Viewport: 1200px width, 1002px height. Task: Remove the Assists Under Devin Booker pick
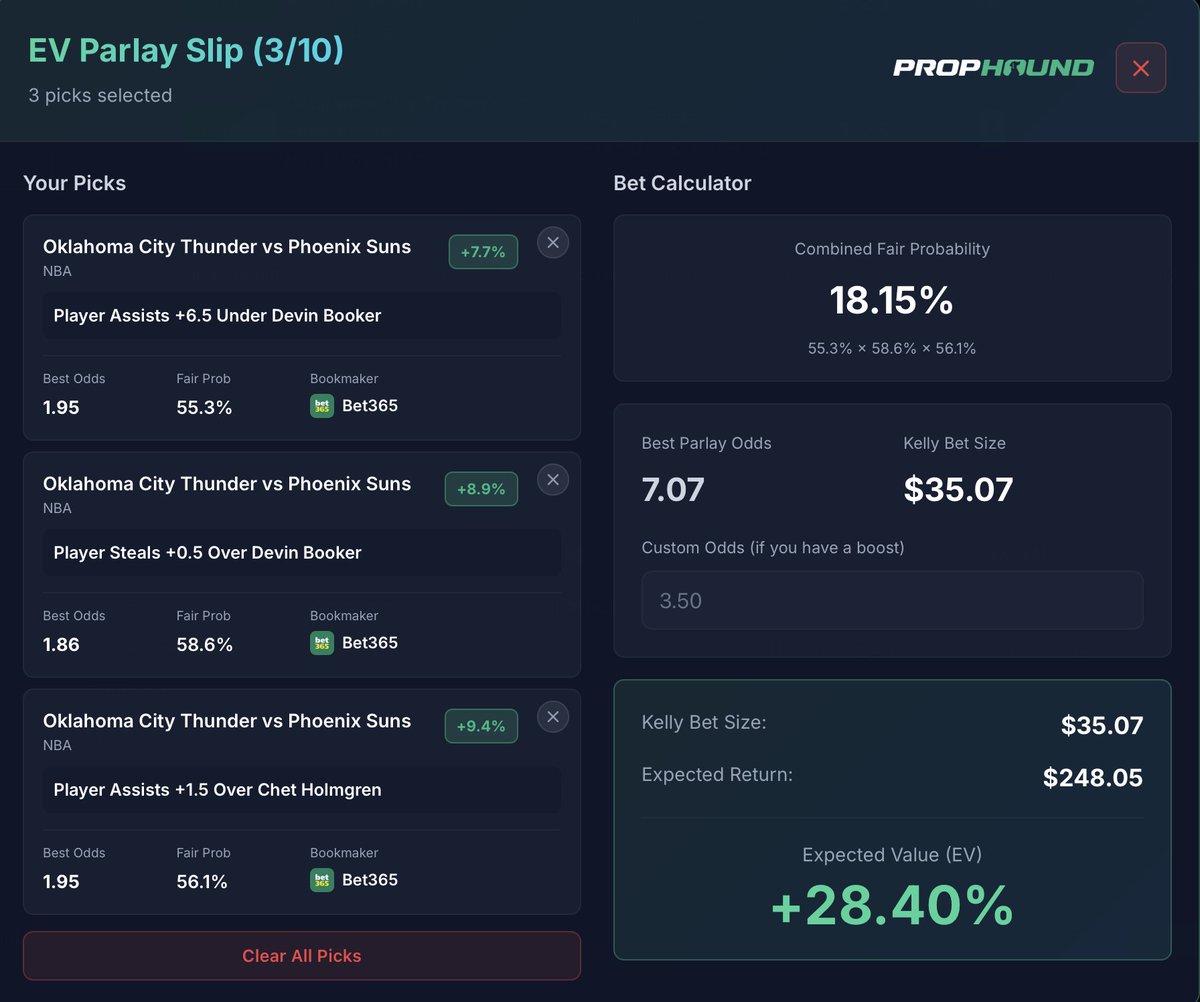click(553, 242)
